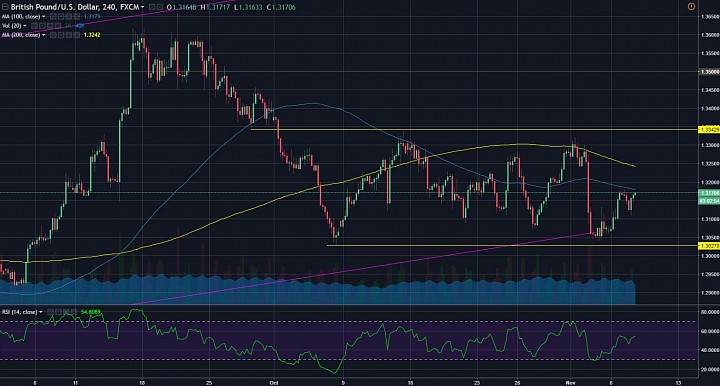Hide the Vol (20) volume indicator

pyautogui.click(x=34, y=25)
